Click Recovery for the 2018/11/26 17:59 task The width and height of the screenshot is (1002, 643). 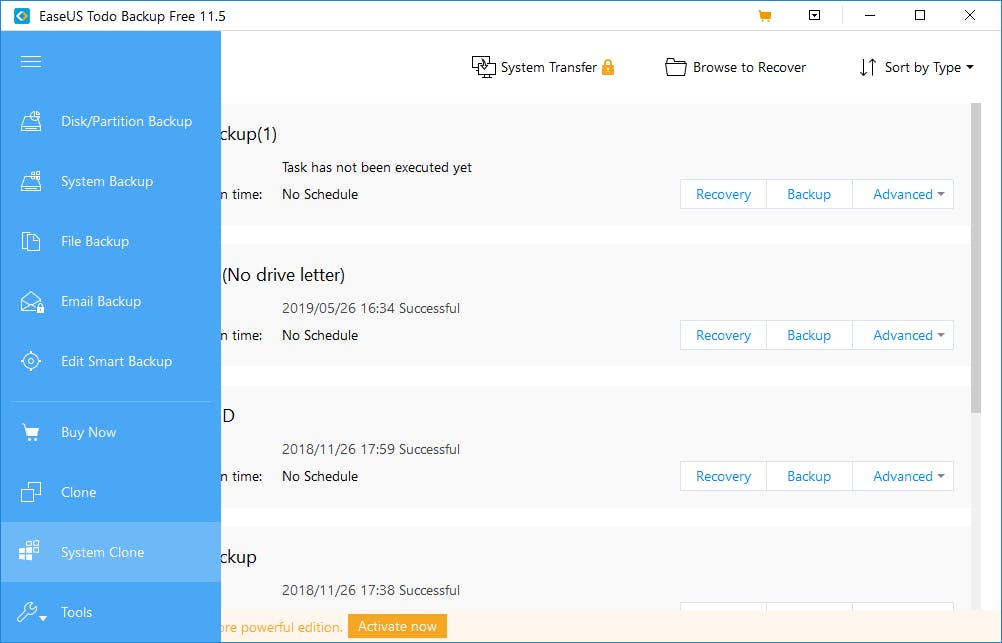click(723, 476)
